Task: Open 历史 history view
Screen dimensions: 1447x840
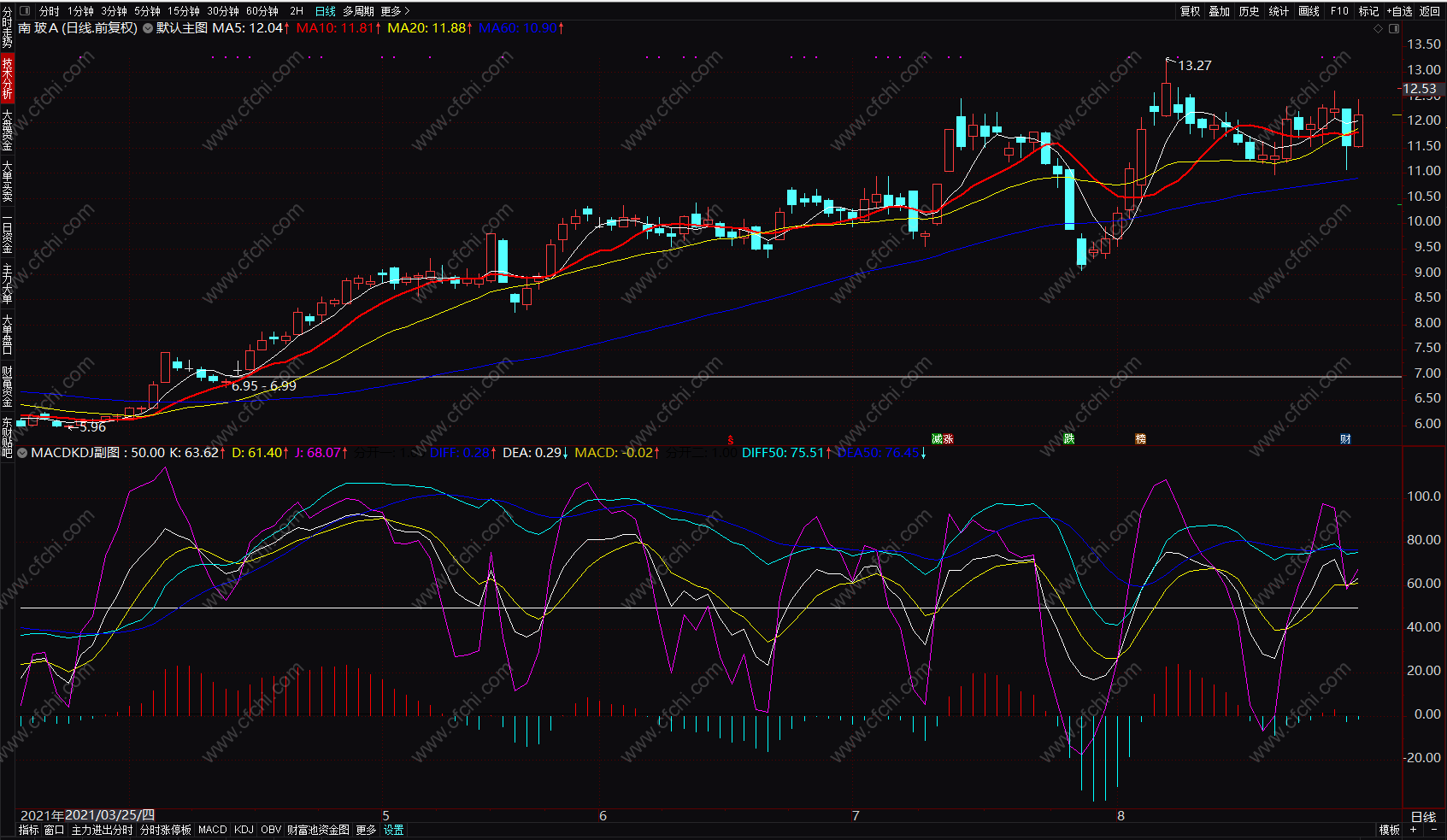Action: pos(1250,11)
